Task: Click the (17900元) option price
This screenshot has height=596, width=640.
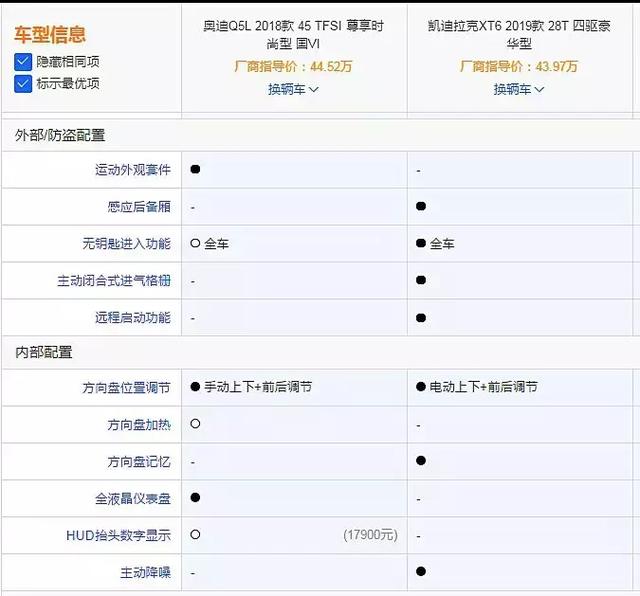Action: click(370, 535)
